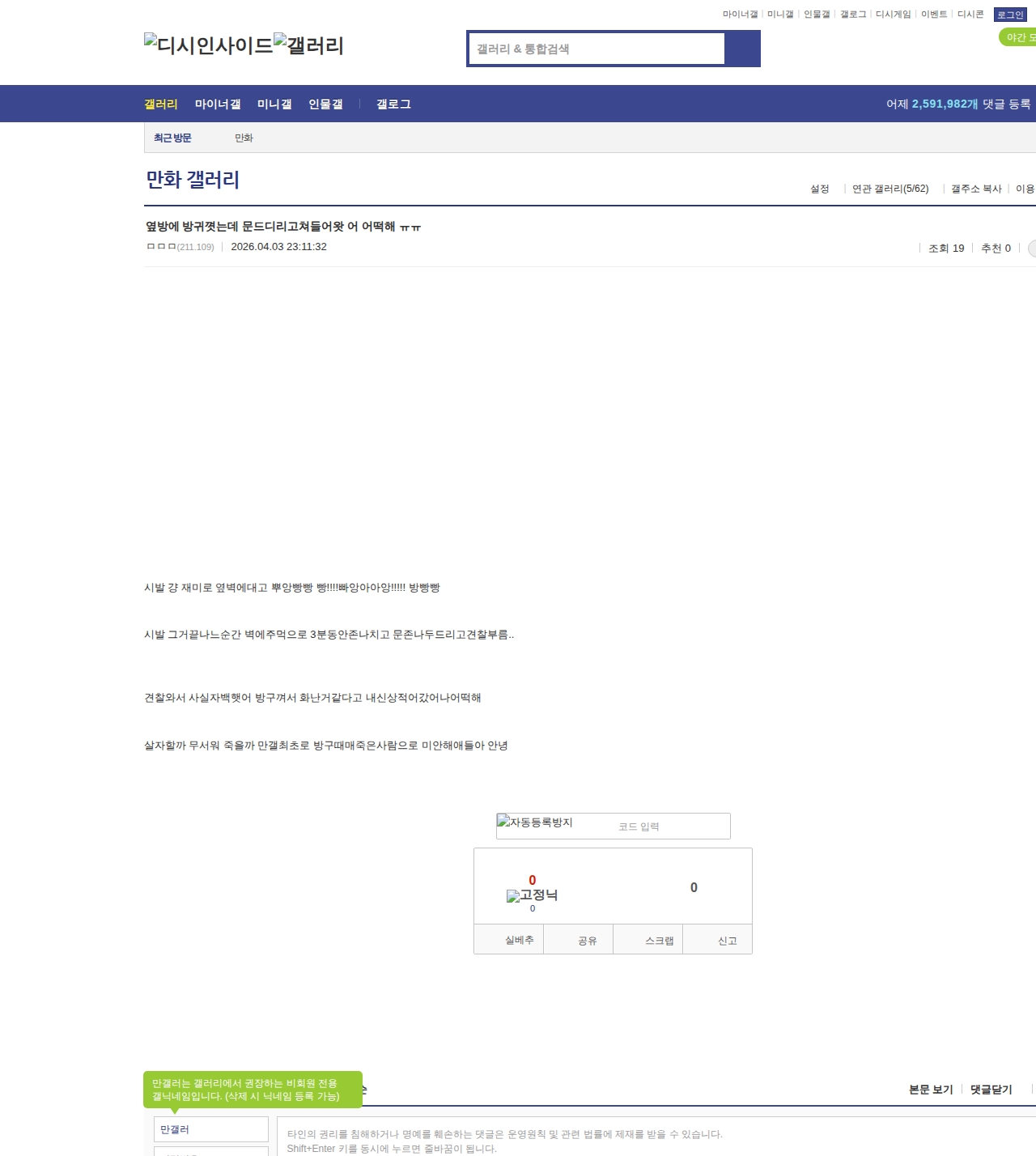The image size is (1036, 1156).
Task: Switch to 미니갤 in the blue navigation bar
Action: [274, 104]
